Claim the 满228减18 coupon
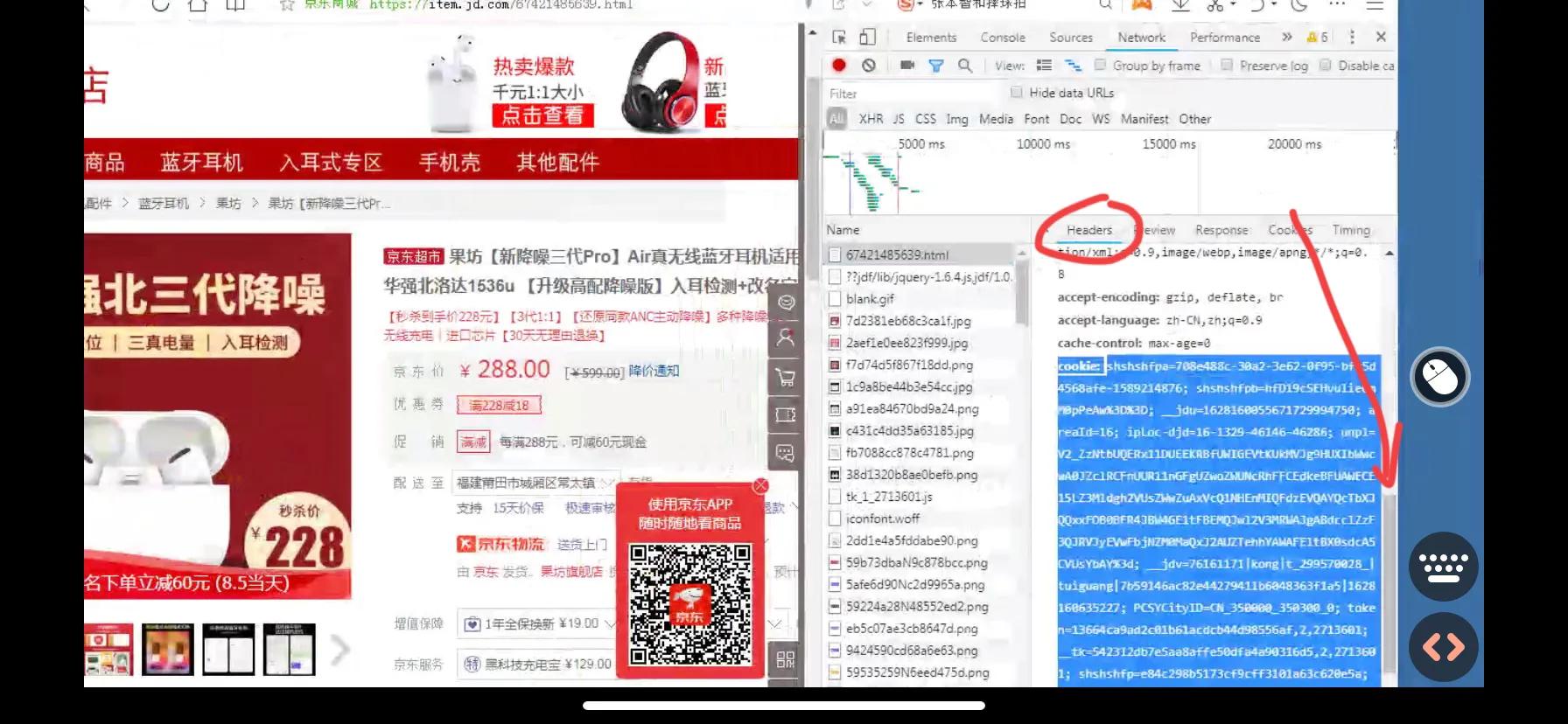 pos(499,405)
